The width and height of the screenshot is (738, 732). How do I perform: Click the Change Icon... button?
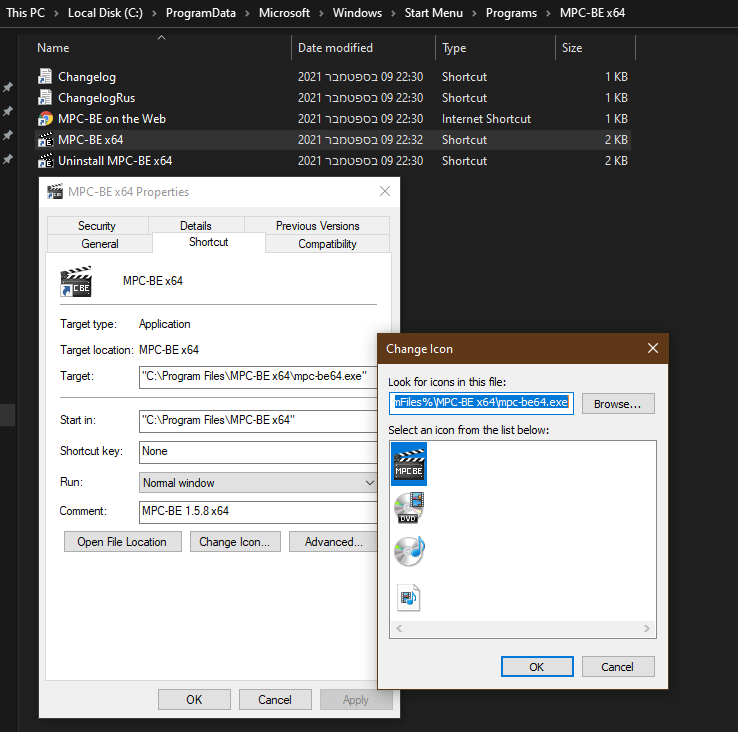(235, 542)
